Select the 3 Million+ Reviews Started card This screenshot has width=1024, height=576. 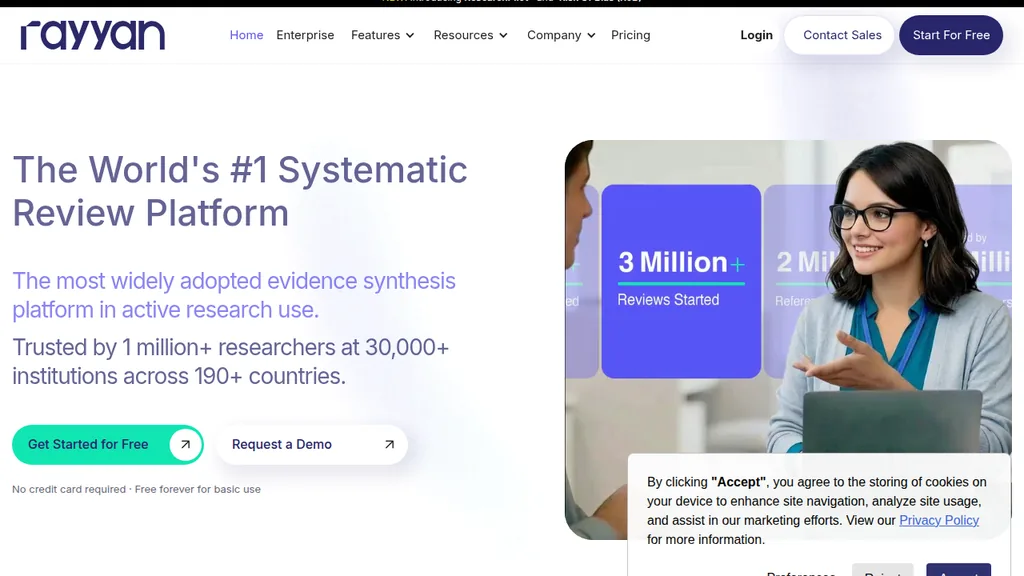[x=681, y=281]
